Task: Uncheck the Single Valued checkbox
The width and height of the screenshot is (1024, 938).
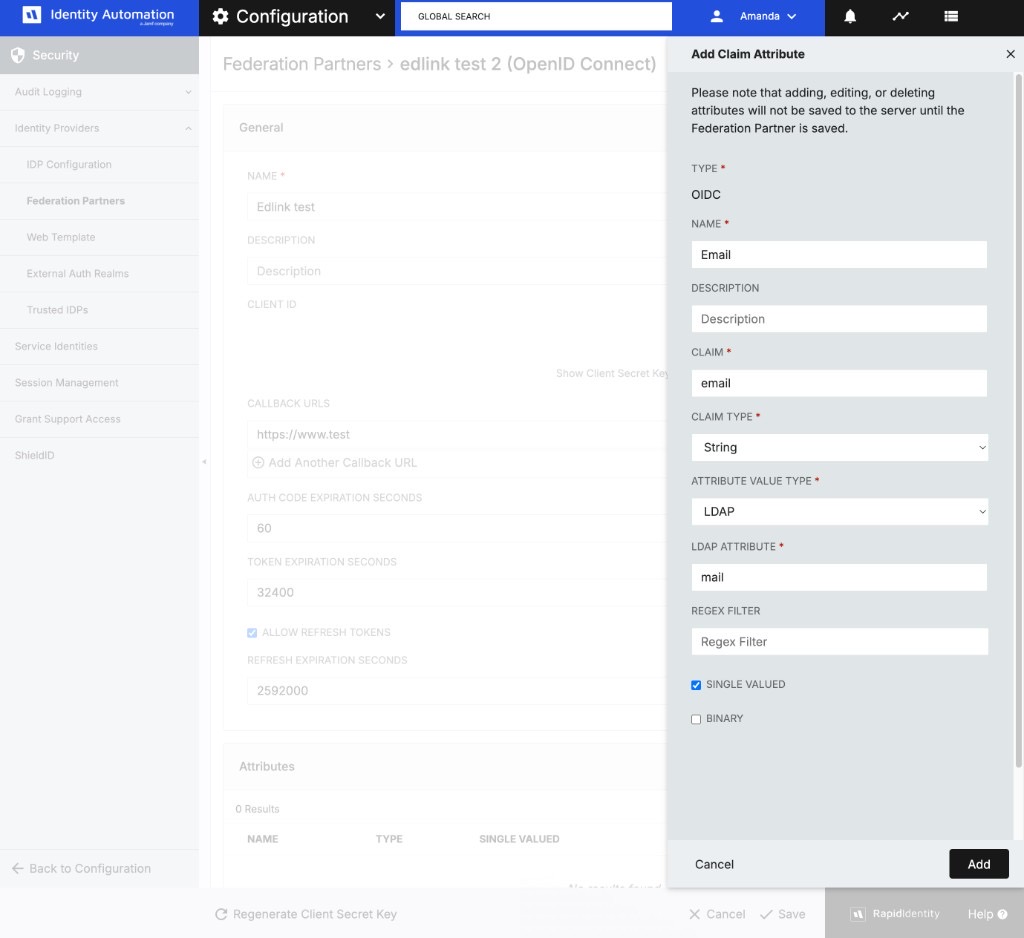Action: pos(696,685)
